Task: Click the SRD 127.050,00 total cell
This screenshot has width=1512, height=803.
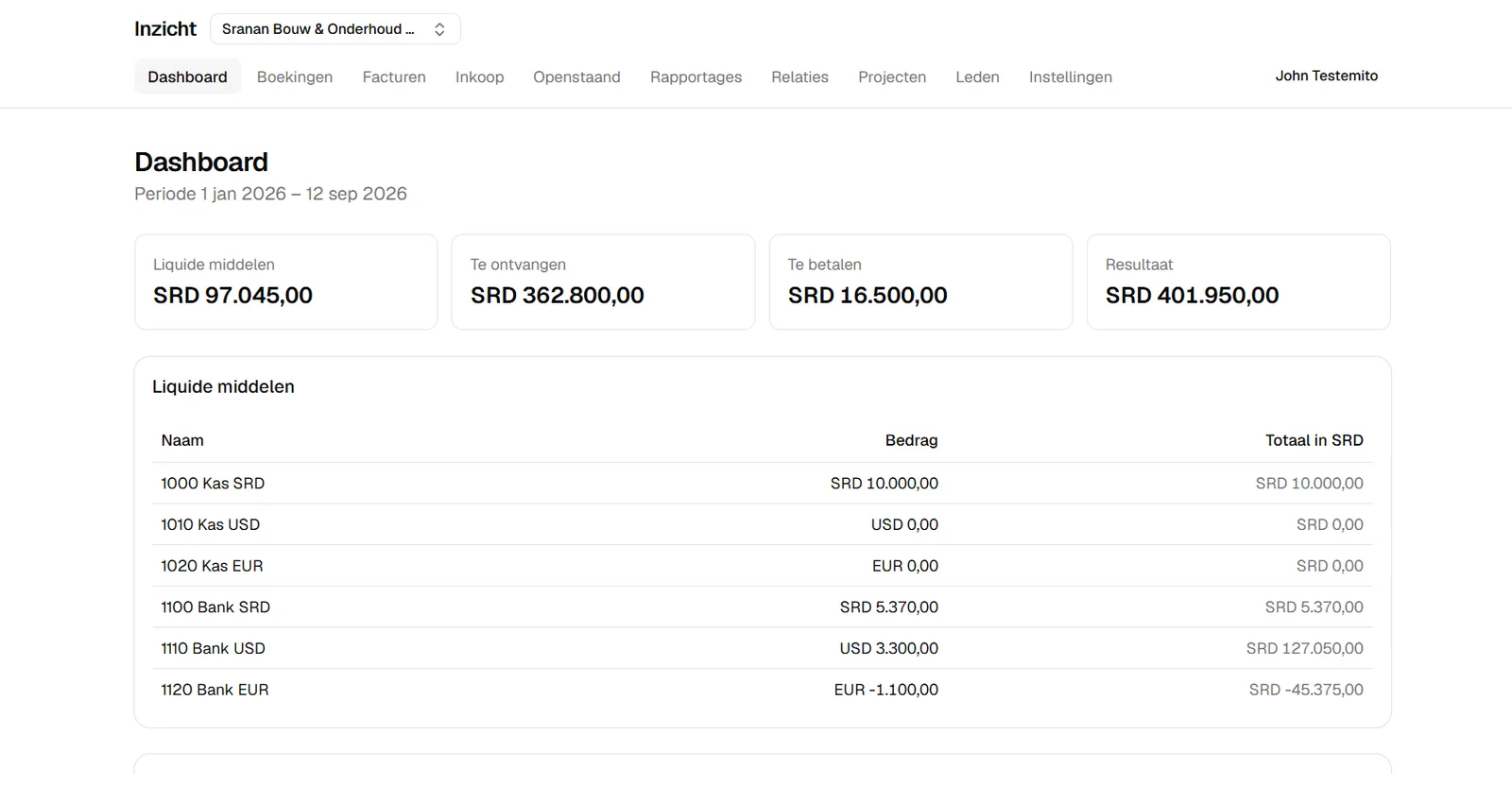Action: coord(1304,649)
